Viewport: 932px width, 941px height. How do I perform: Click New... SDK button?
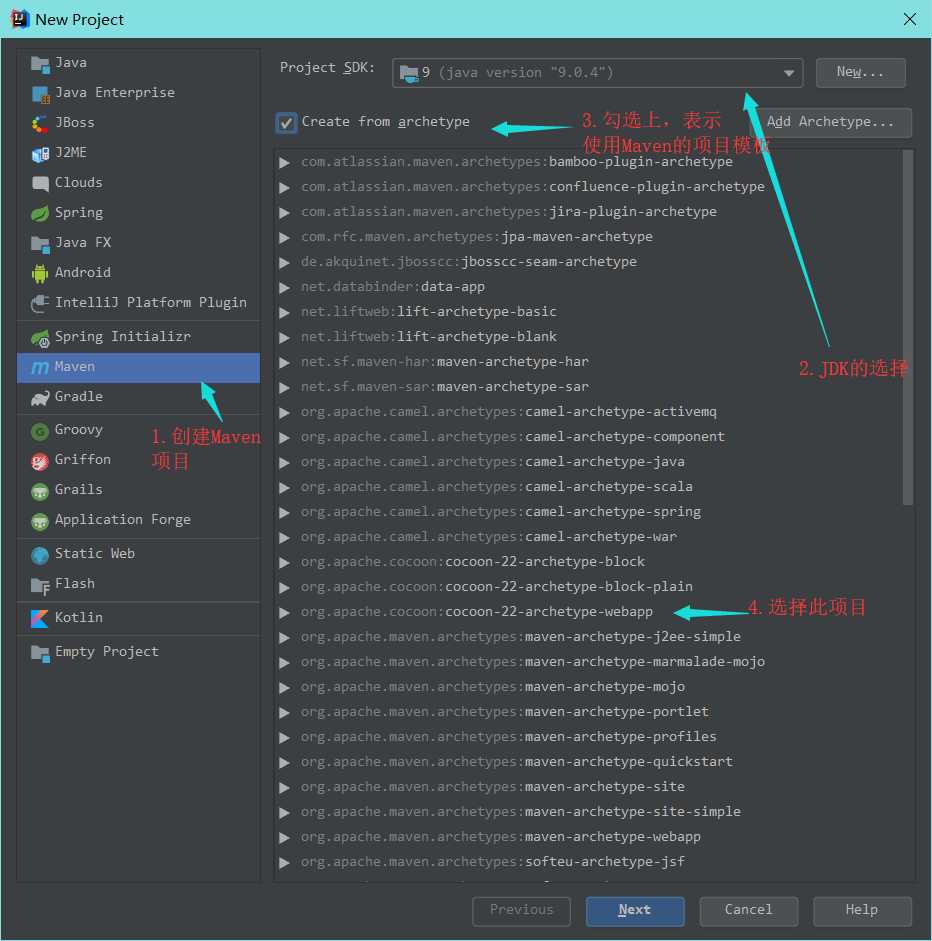pos(860,73)
